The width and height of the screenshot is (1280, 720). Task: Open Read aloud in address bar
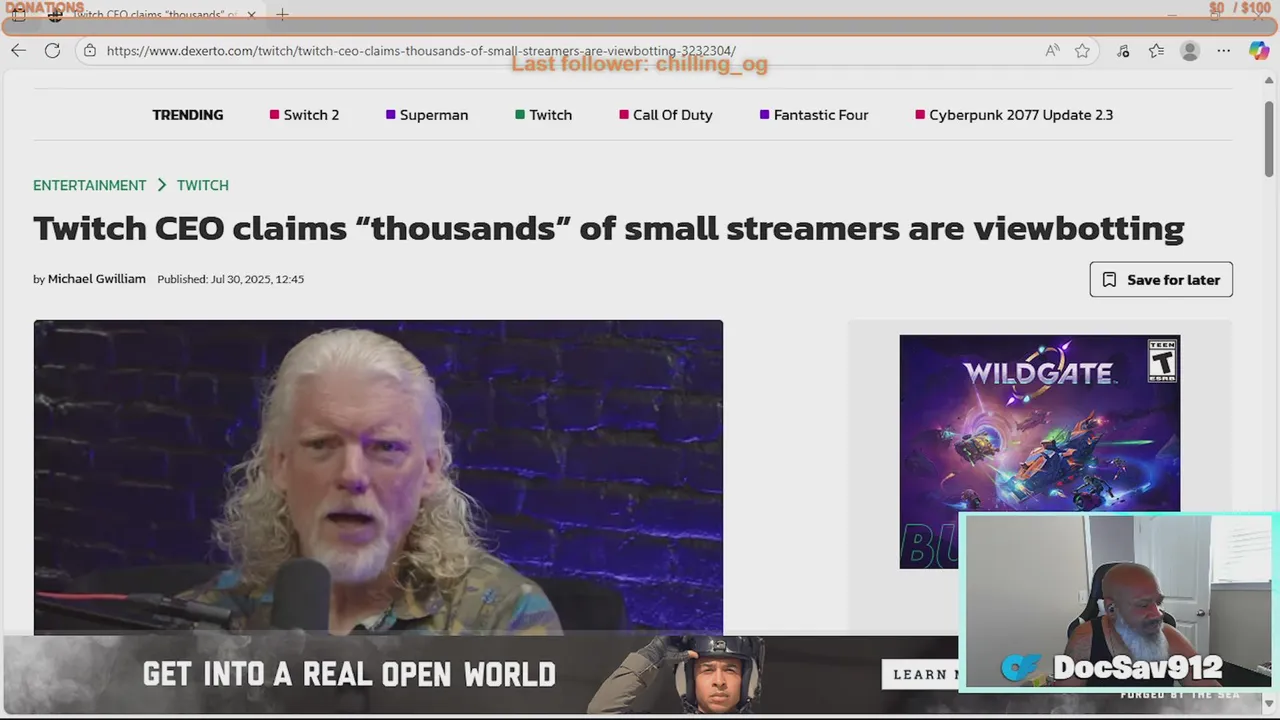click(x=1053, y=50)
